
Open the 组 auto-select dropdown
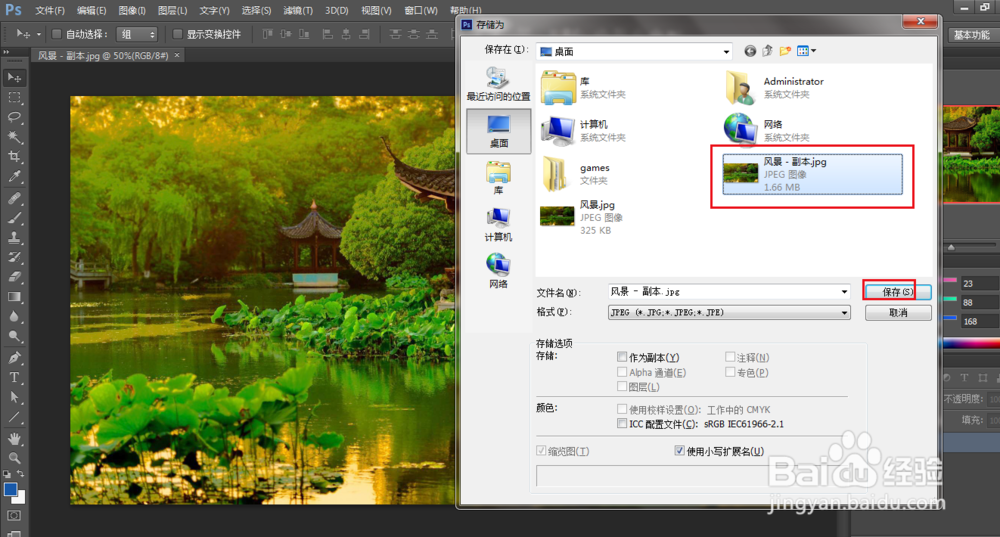(x=137, y=34)
